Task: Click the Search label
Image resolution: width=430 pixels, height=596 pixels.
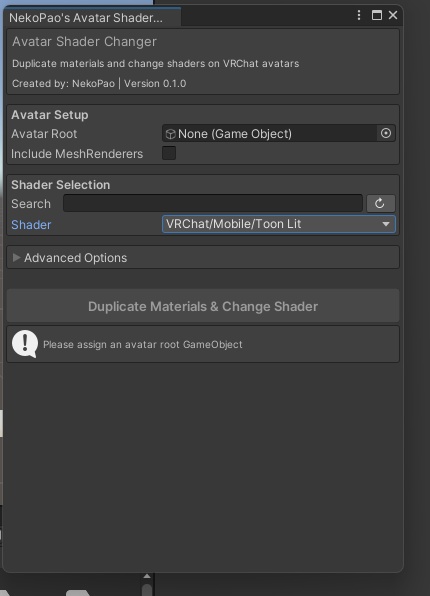Action: point(31,204)
